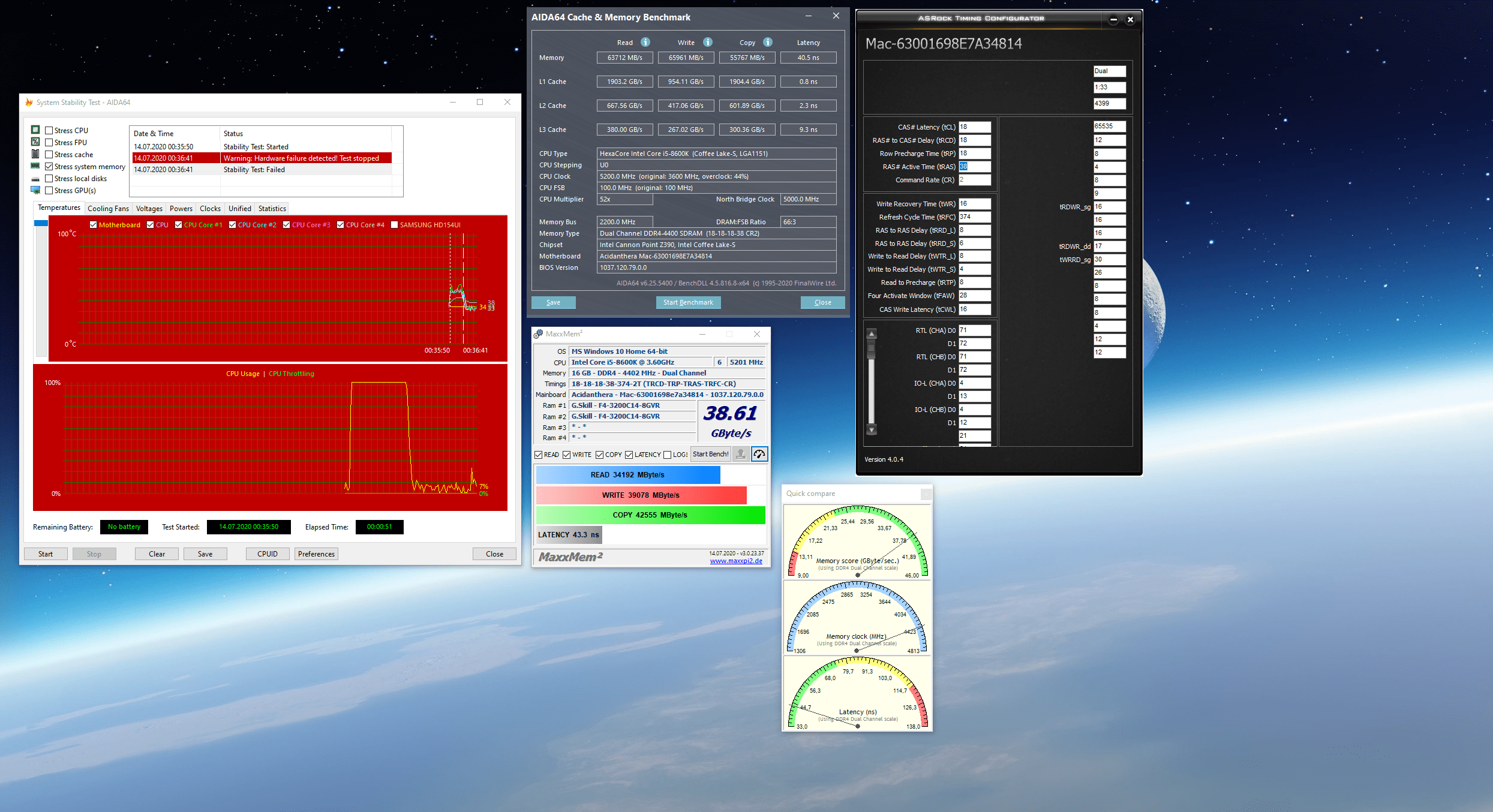Click the CAS# Latency (tCL) input field
Image resolution: width=1493 pixels, height=812 pixels.
click(974, 127)
